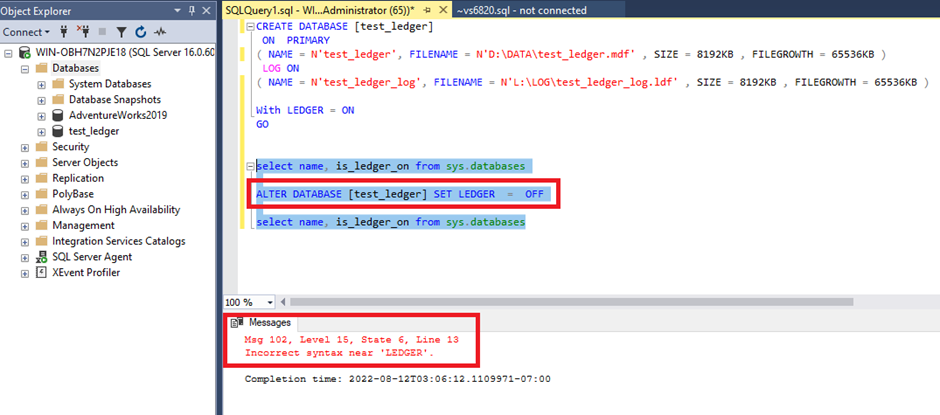
Task: Expand the Replication node
Action: [25, 179]
